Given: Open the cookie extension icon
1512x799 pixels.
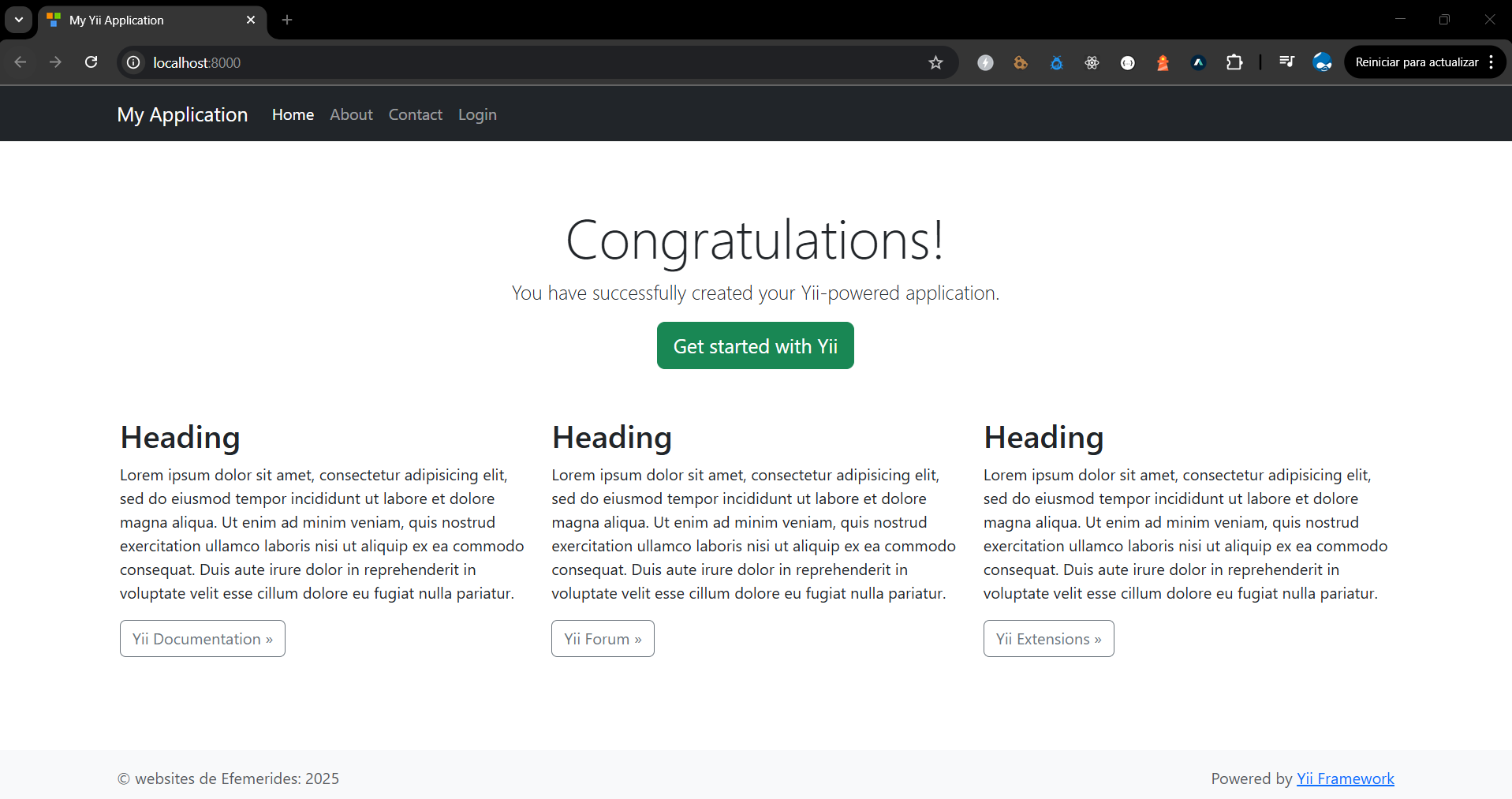Looking at the screenshot, I should [x=1021, y=62].
